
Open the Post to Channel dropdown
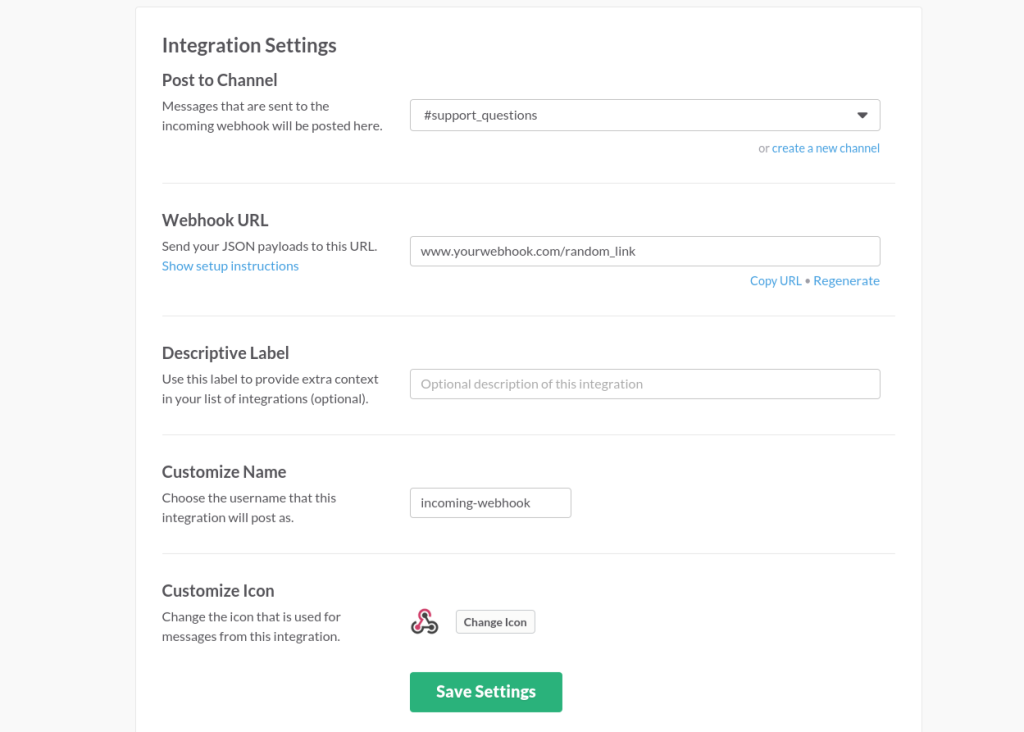(x=645, y=115)
